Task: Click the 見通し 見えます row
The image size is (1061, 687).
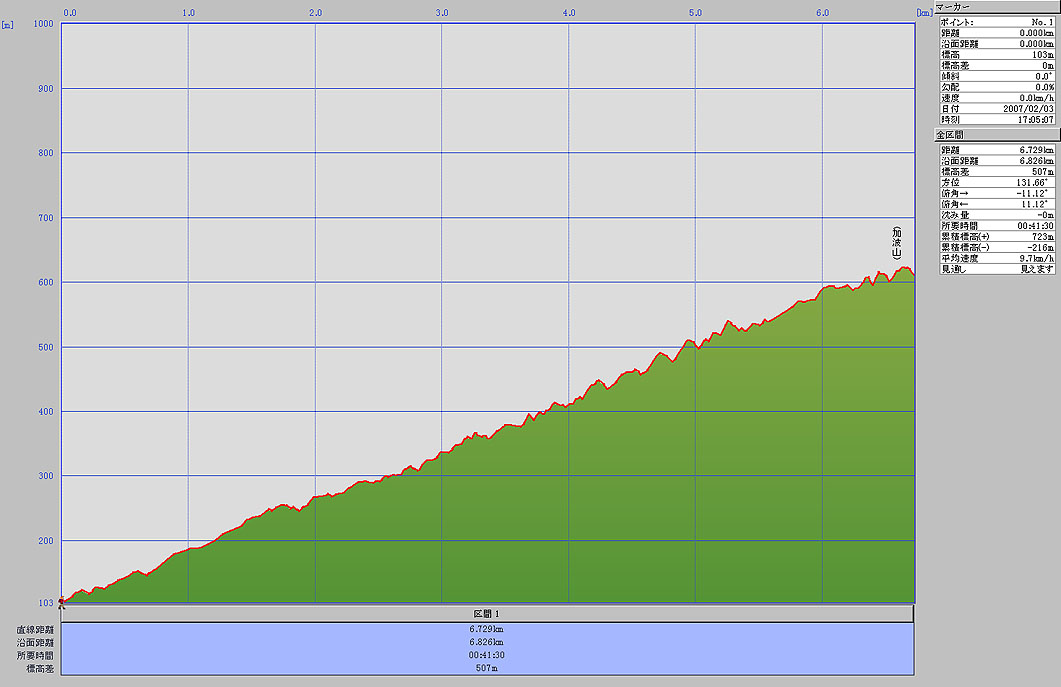Action: tap(996, 269)
